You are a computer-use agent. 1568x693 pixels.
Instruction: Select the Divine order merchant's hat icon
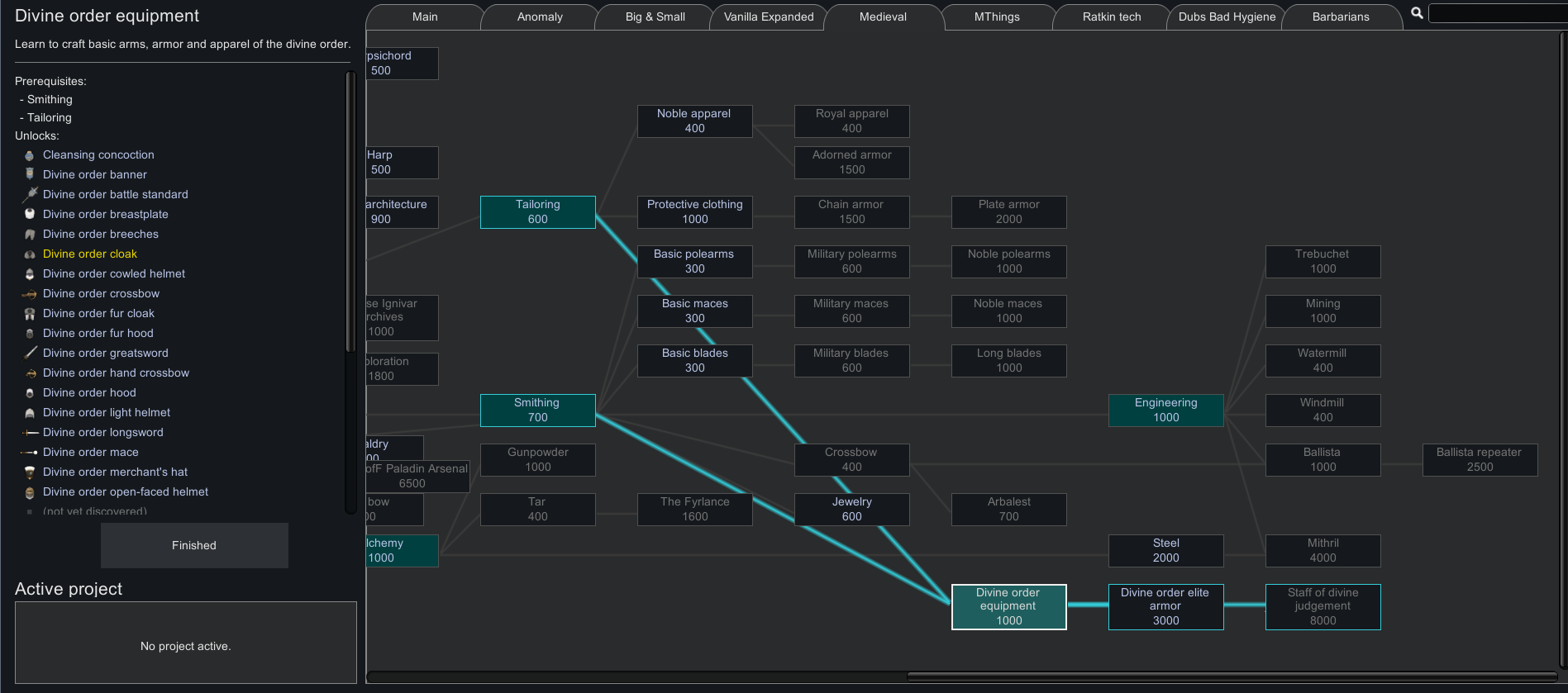30,472
